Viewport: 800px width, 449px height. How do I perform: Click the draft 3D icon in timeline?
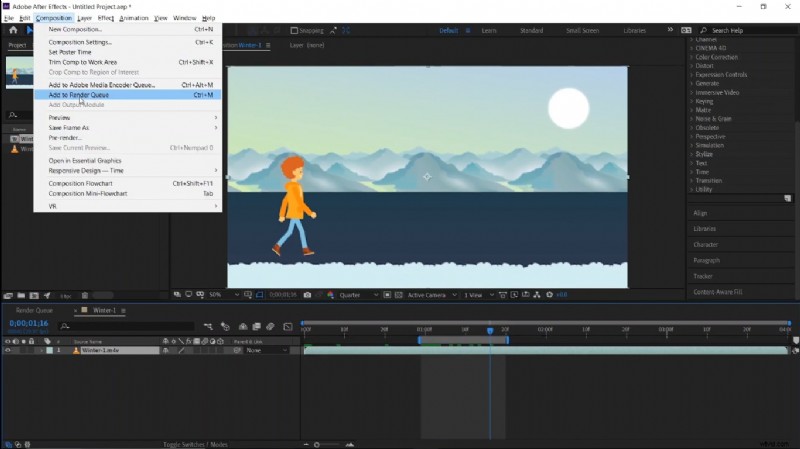(x=225, y=327)
